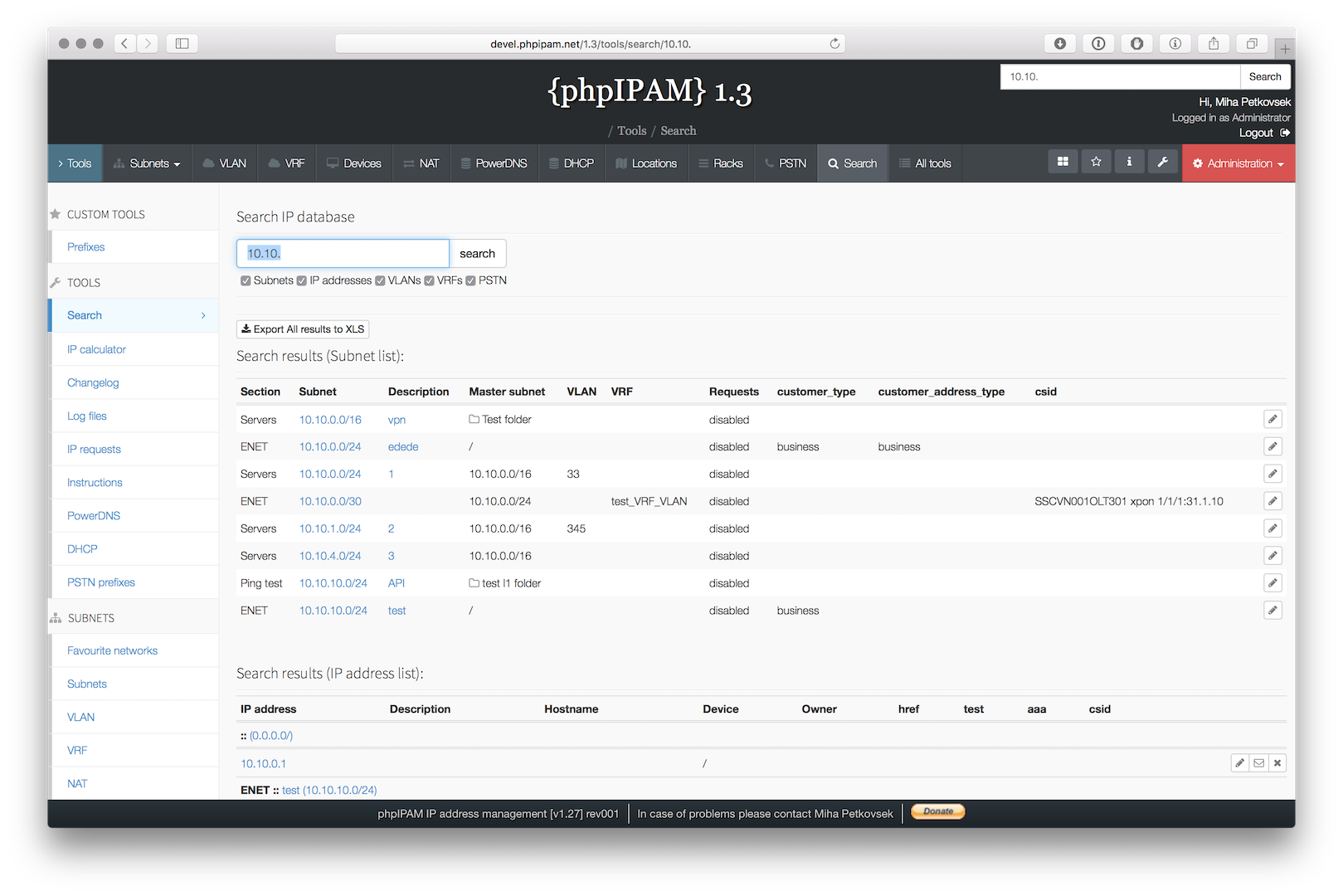Edit the 10.10.4.0/24 subnet row
This screenshot has width=1343, height=896.
(1272, 556)
